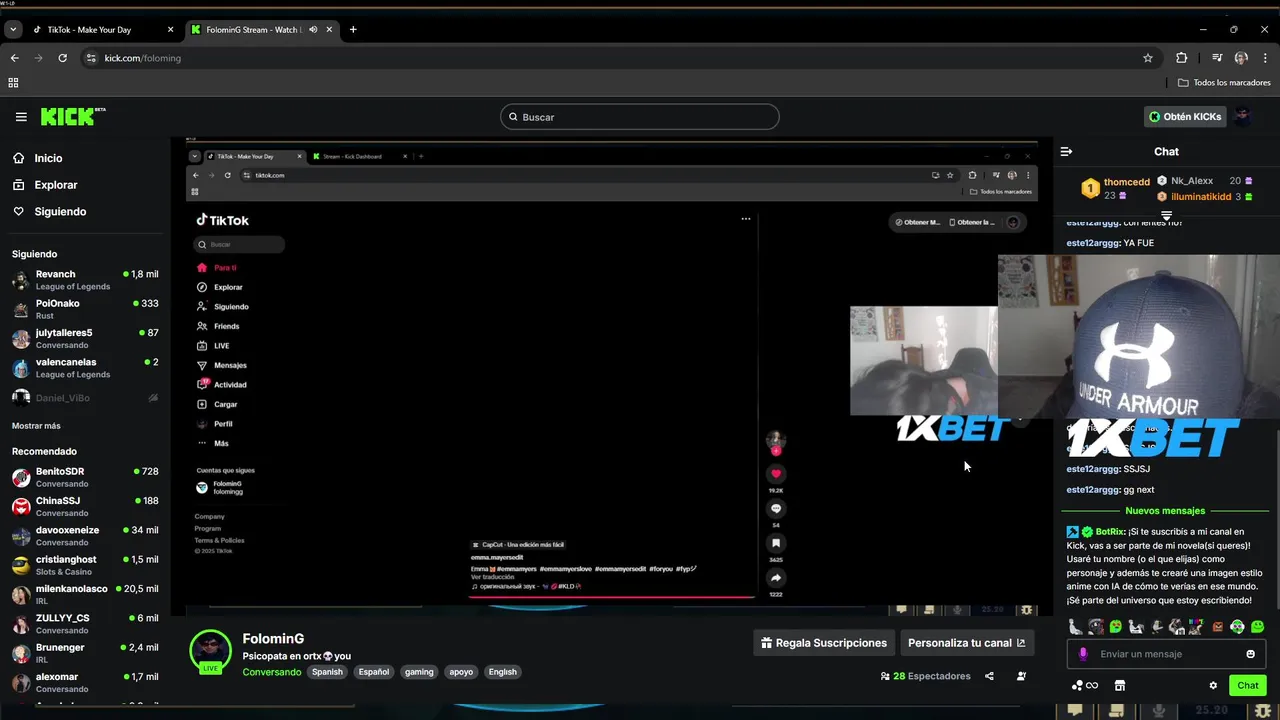Go back in browser history
The image size is (1280, 720).
[x=14, y=58]
